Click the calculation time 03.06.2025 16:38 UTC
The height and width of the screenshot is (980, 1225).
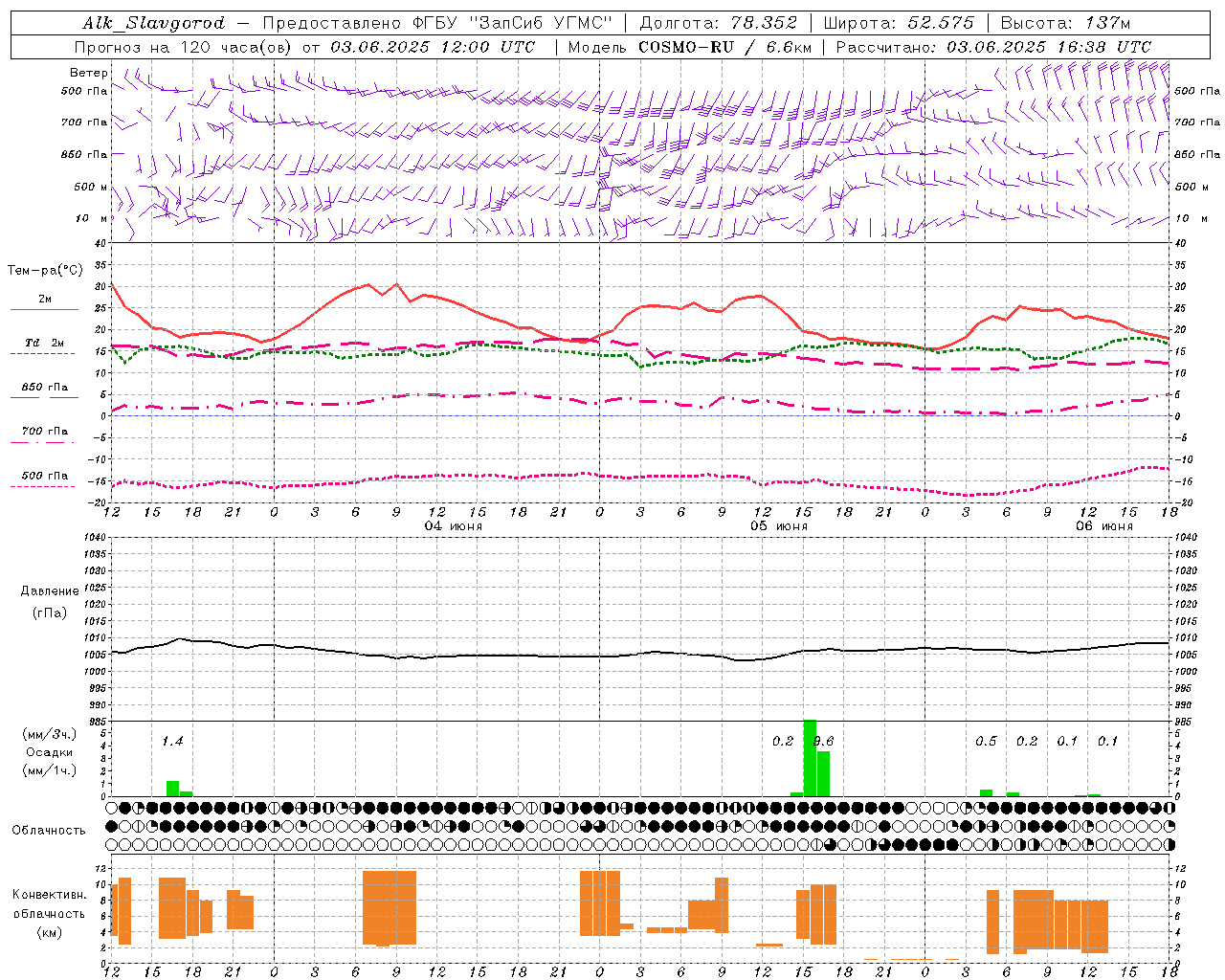1049,46
